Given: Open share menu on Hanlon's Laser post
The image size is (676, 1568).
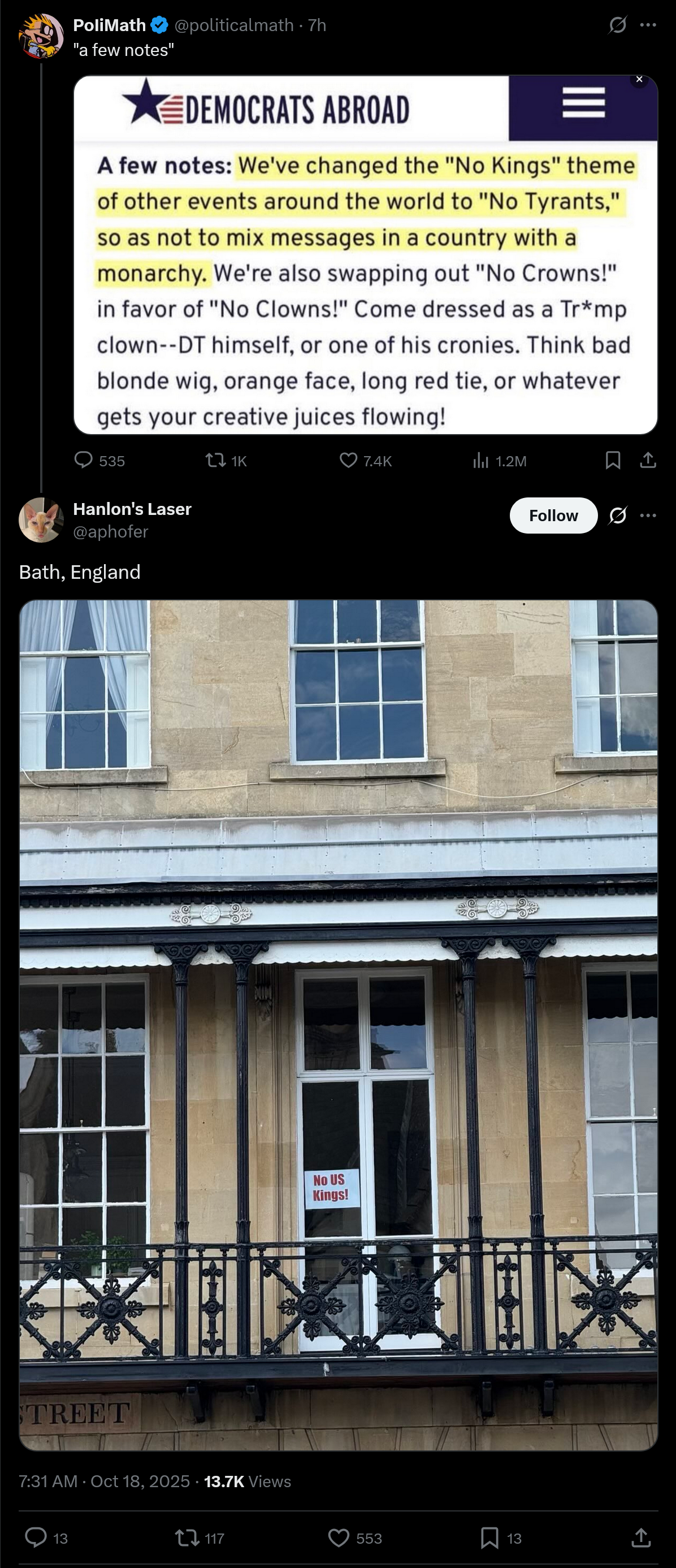Looking at the screenshot, I should [x=641, y=1537].
